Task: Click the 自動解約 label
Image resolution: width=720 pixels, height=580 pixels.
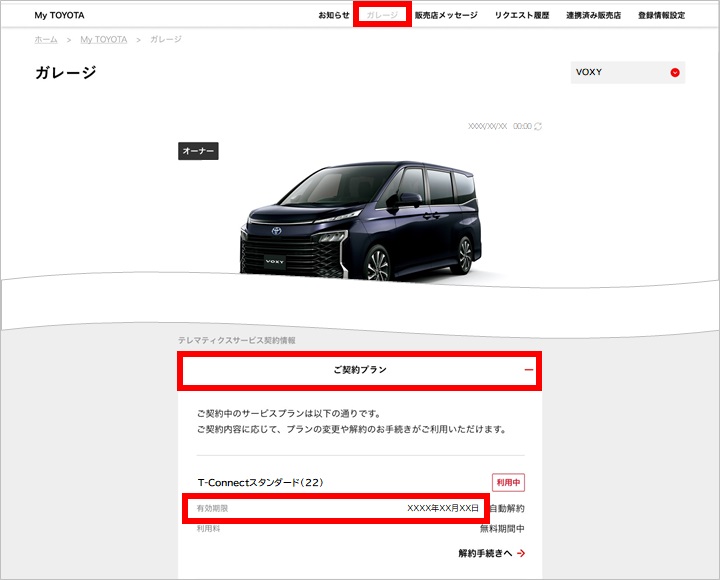Action: tap(507, 508)
